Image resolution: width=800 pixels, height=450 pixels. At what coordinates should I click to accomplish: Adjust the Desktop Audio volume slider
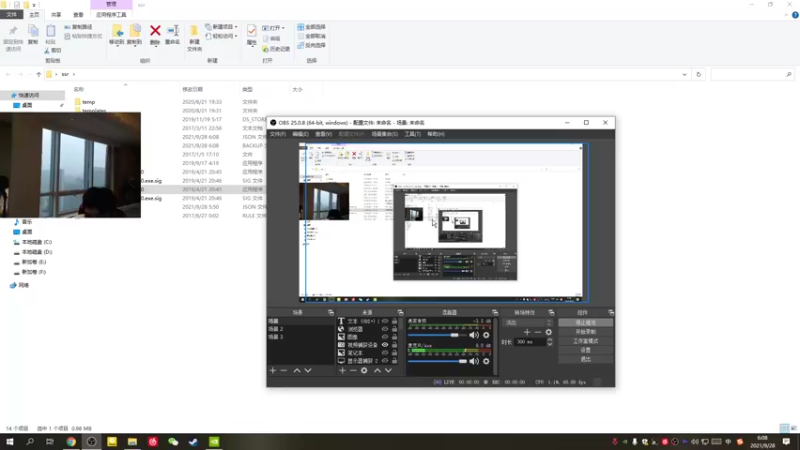click(x=437, y=335)
